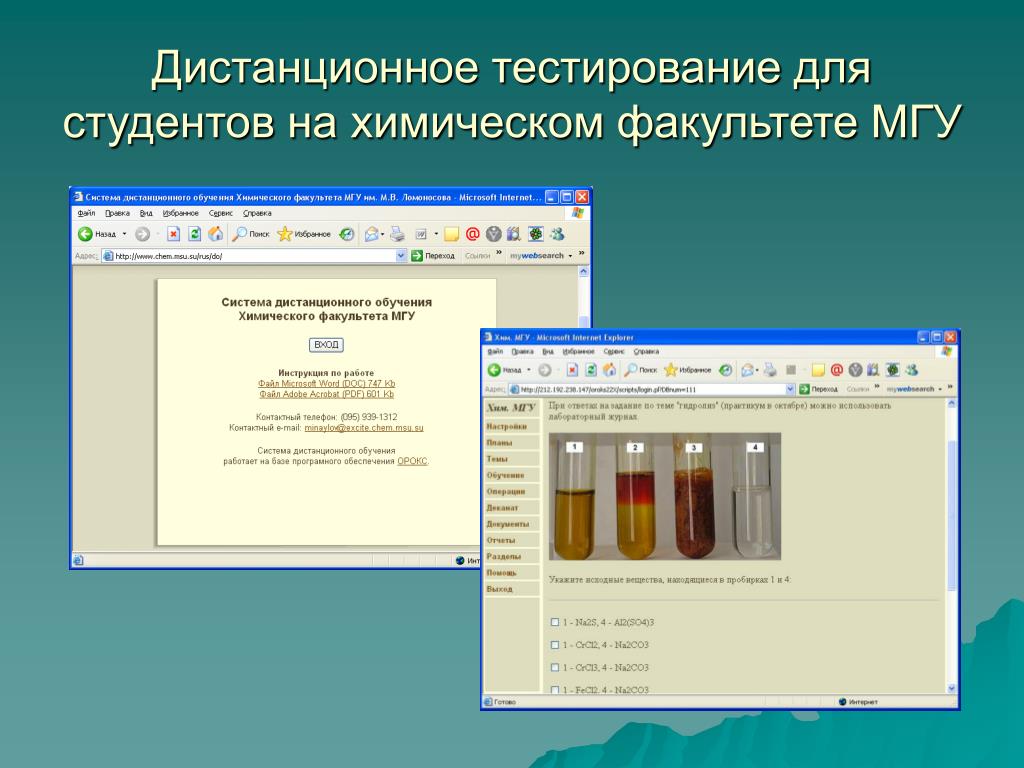
Task: Open History in the Хим. МГУ window
Action: click(726, 370)
